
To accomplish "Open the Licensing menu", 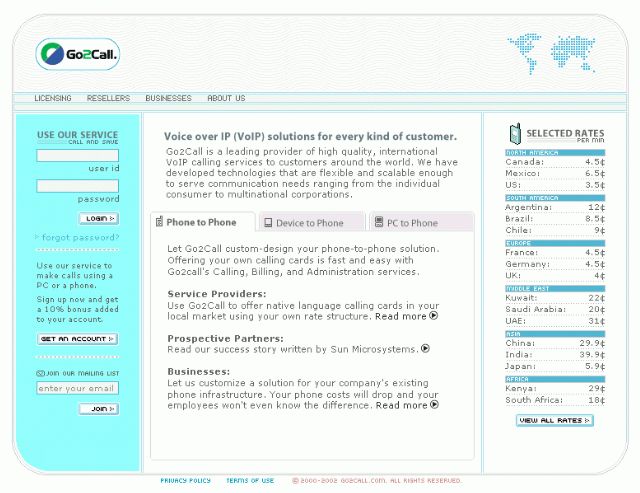I will [53, 98].
